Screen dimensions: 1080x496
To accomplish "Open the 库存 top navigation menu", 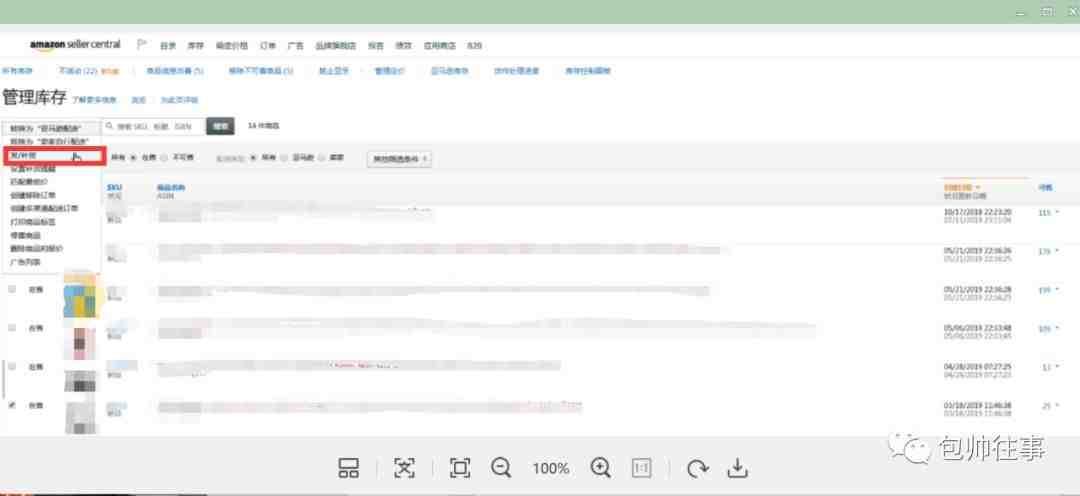I will click(196, 45).
